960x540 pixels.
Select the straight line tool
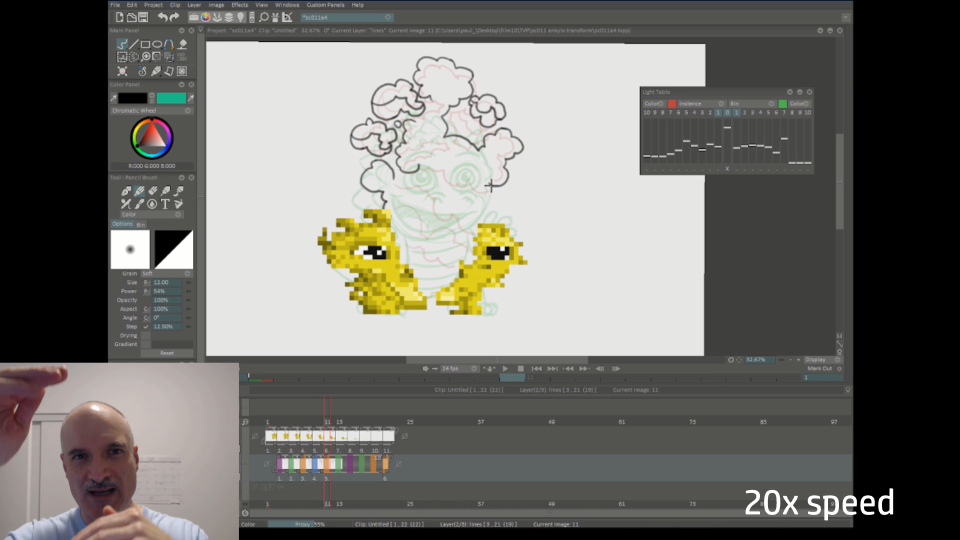133,44
